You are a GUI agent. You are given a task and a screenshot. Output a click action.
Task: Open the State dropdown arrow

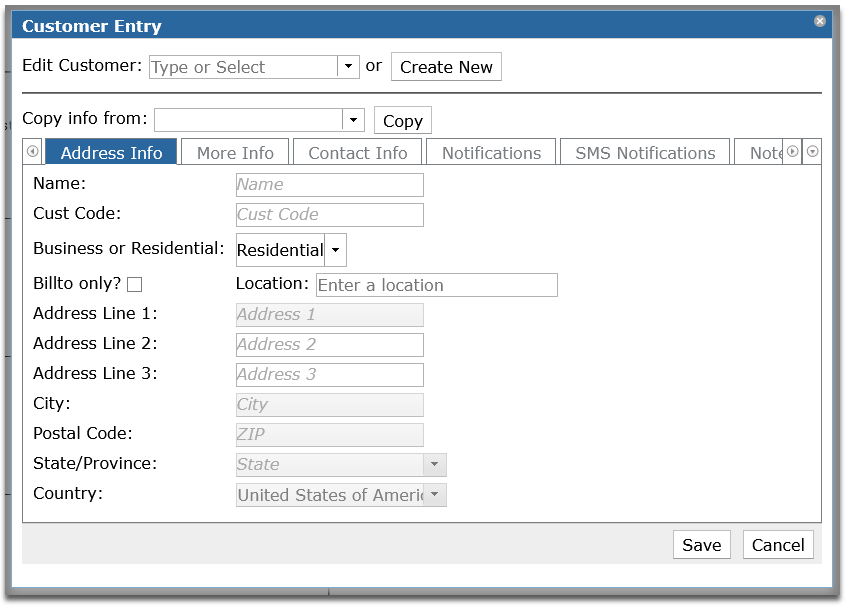pyautogui.click(x=434, y=465)
